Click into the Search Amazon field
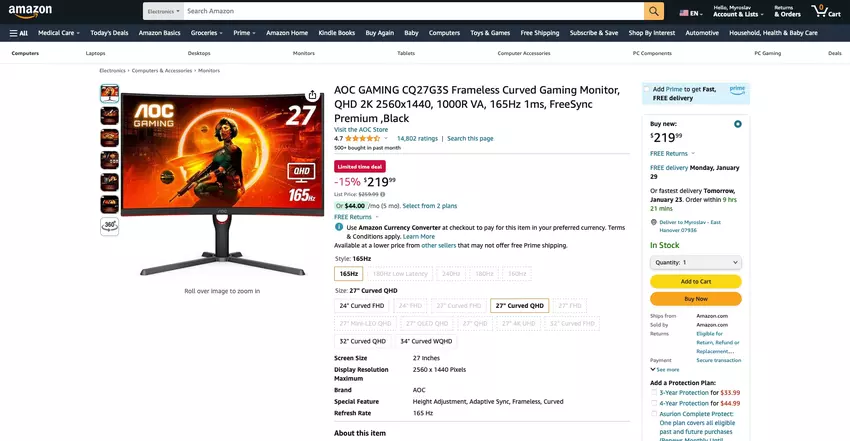850x441 pixels. tap(414, 11)
